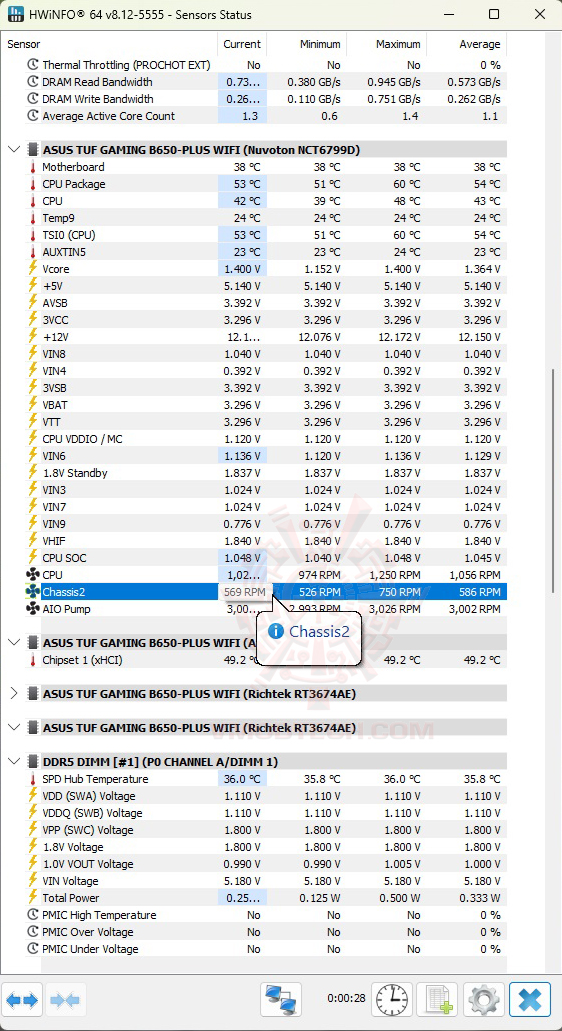Start logging with the sheet-plus icon
The height and width of the screenshot is (1031, 562).
[x=438, y=1000]
